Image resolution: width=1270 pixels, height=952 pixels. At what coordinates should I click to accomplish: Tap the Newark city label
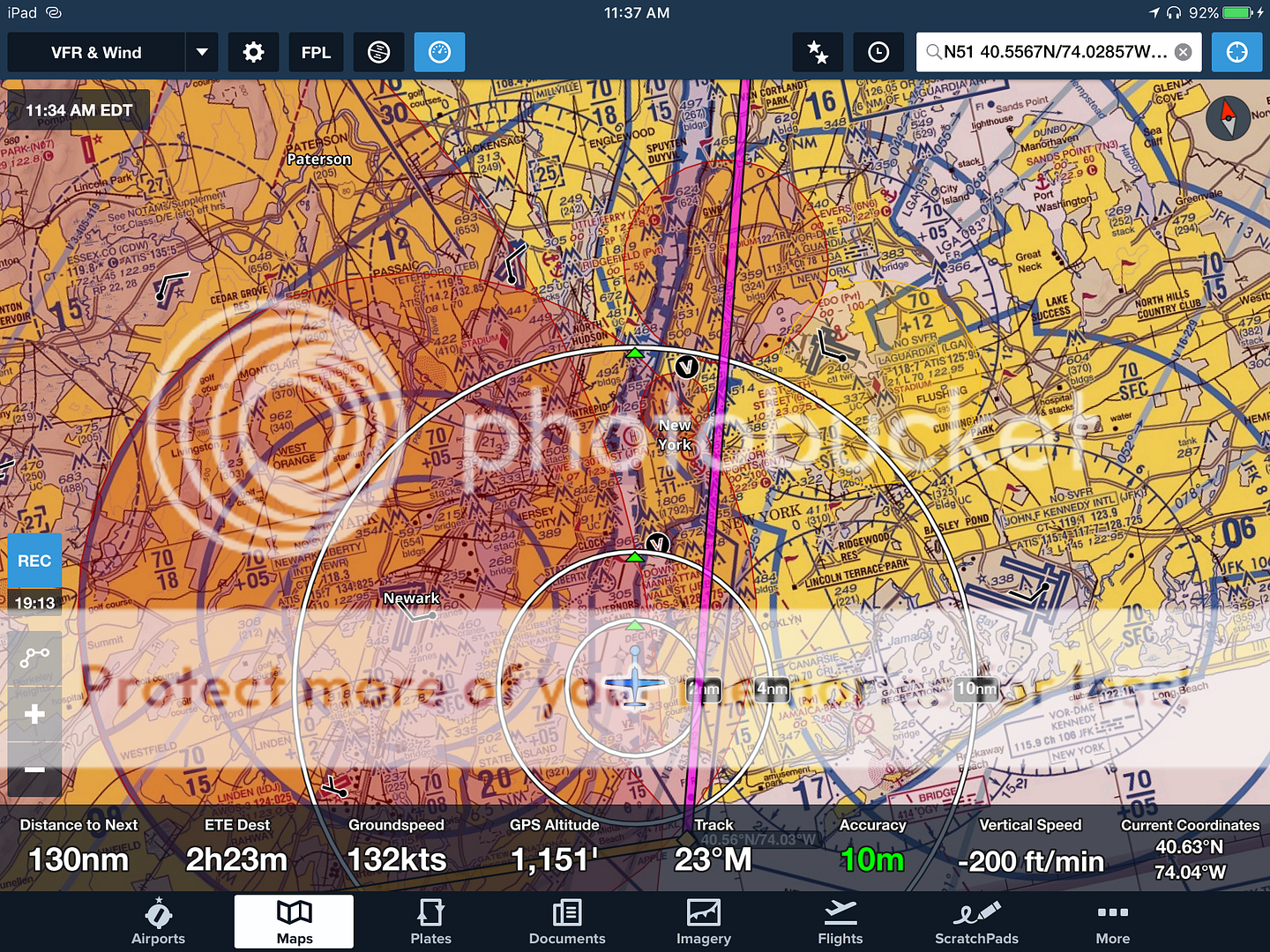[x=411, y=599]
